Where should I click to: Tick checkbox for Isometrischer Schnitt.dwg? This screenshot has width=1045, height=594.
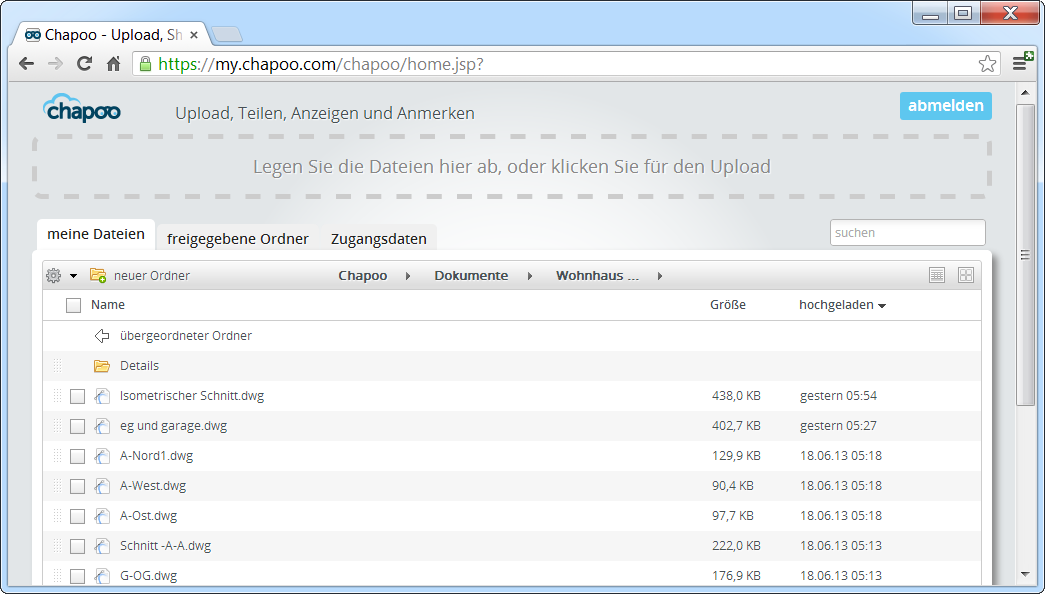77,396
